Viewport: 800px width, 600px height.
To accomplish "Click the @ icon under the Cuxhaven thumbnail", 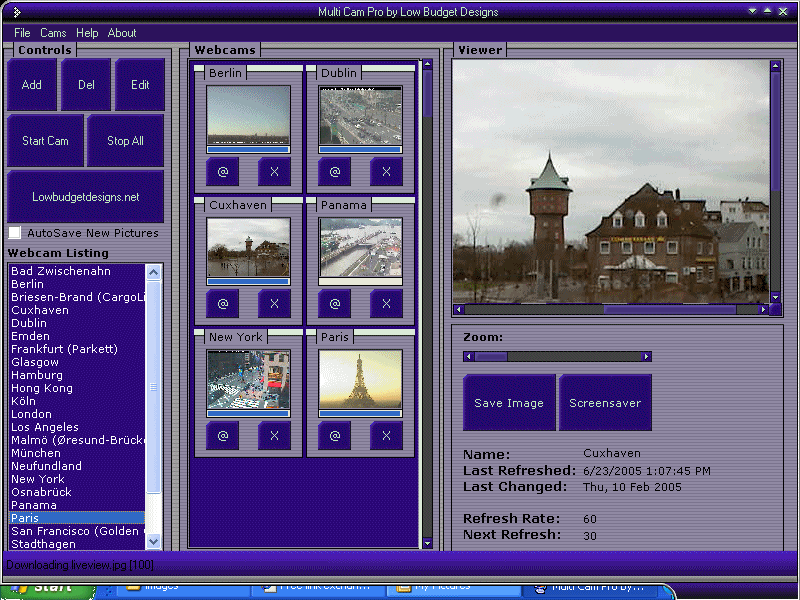I will click(222, 304).
